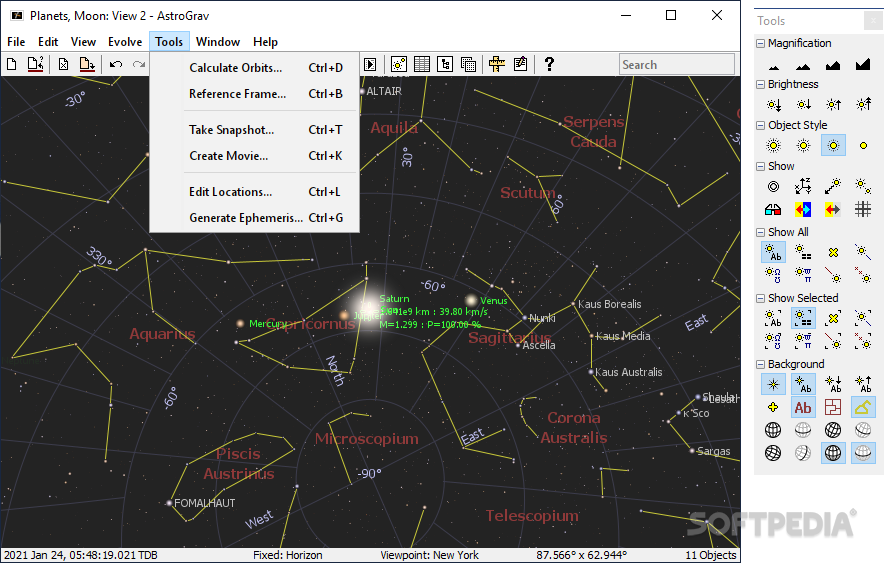Image resolution: width=884 pixels, height=563 pixels.
Task: Collapse the Show section
Action: [761, 166]
